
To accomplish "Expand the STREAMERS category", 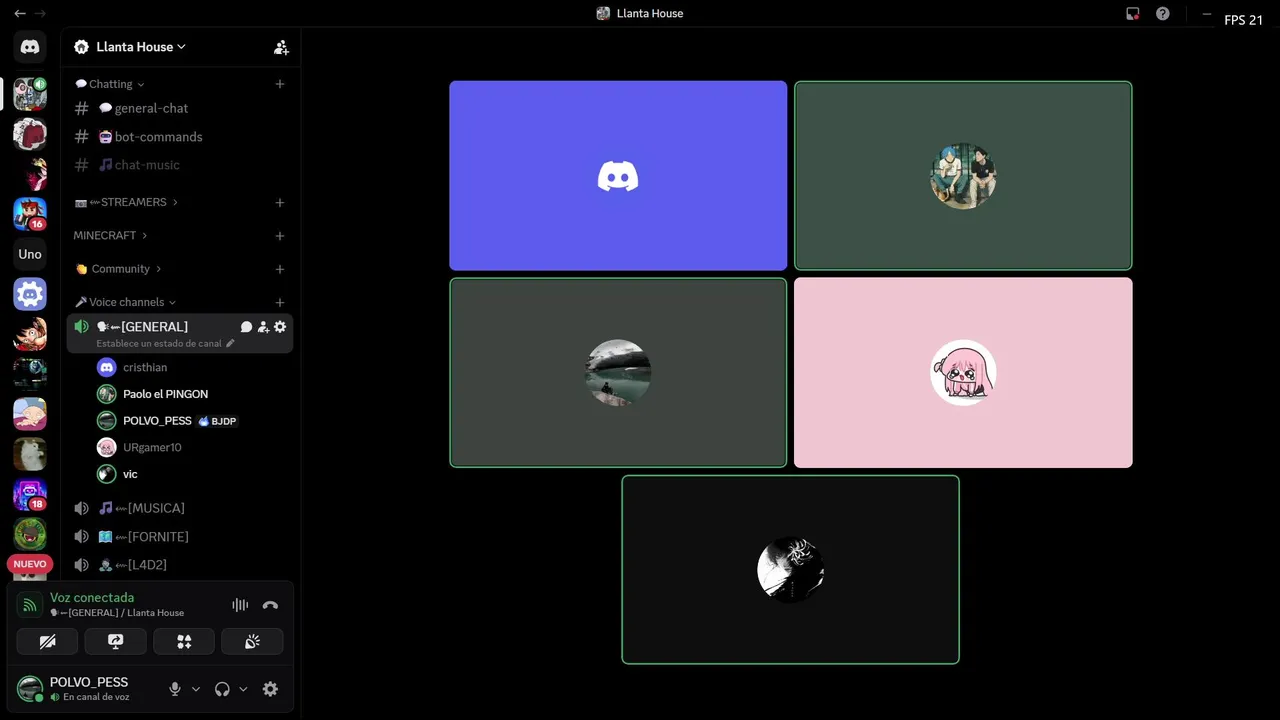I will pyautogui.click(x=126, y=202).
